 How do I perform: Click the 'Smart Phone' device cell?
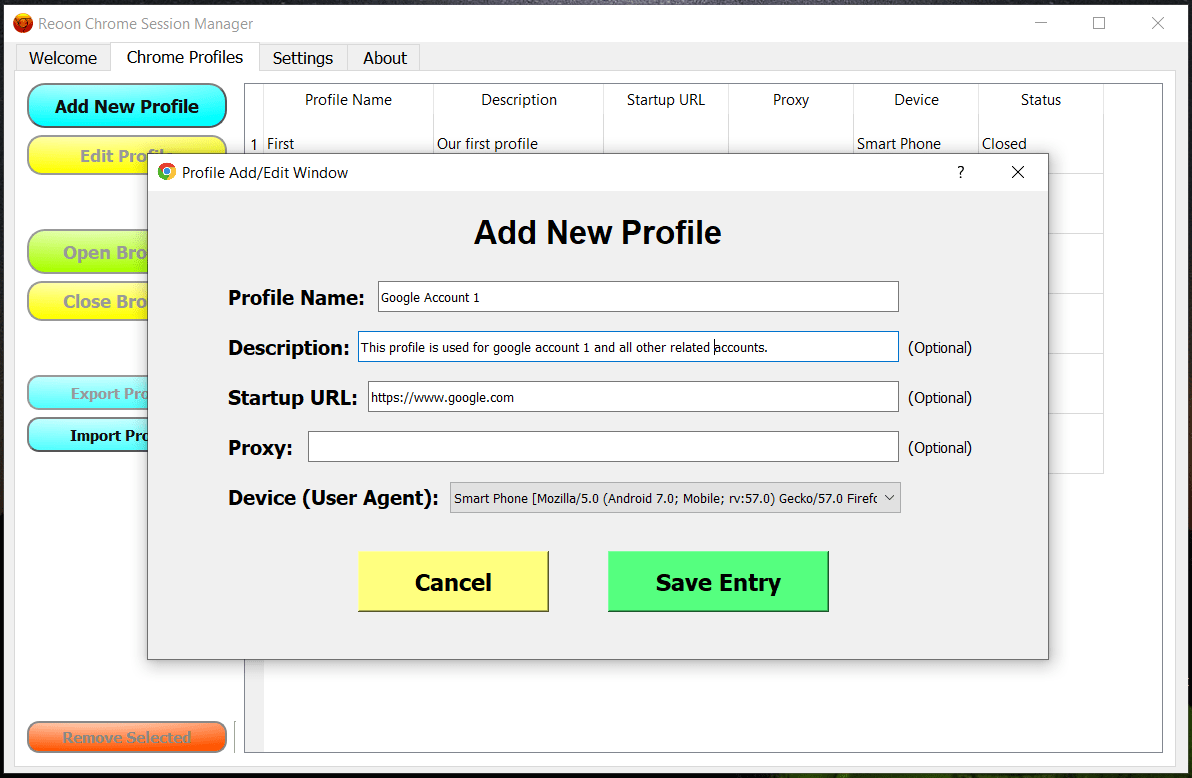pos(916,143)
